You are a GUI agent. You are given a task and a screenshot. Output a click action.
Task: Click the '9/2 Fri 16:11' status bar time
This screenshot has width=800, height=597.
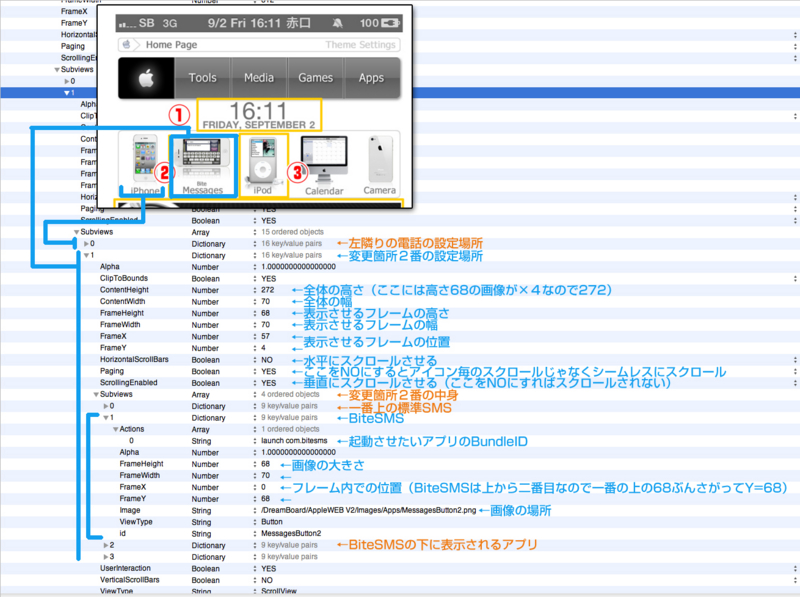[x=244, y=23]
